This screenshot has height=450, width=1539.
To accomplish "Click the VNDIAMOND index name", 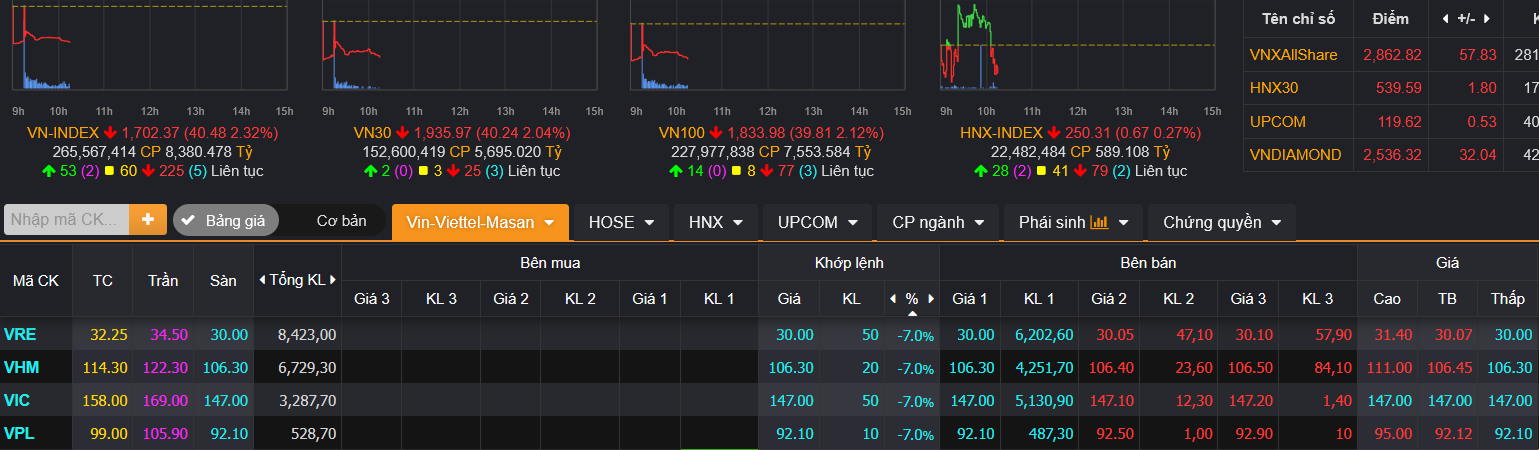I will [1295, 155].
